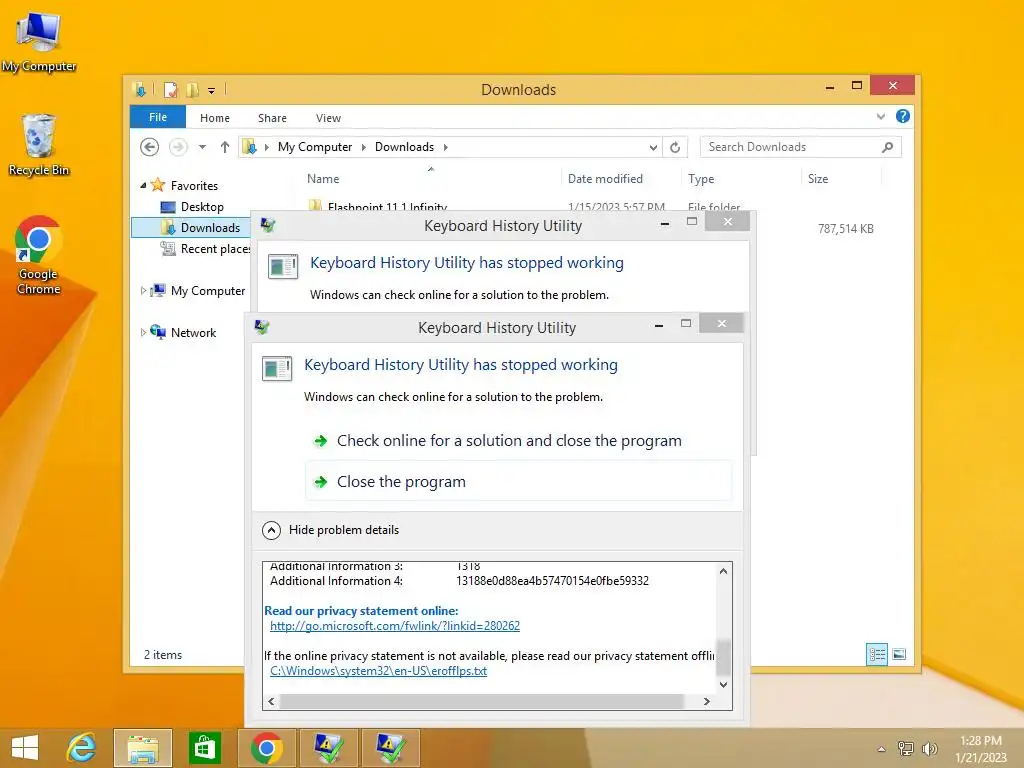Check online for a solution and close program

(518, 441)
